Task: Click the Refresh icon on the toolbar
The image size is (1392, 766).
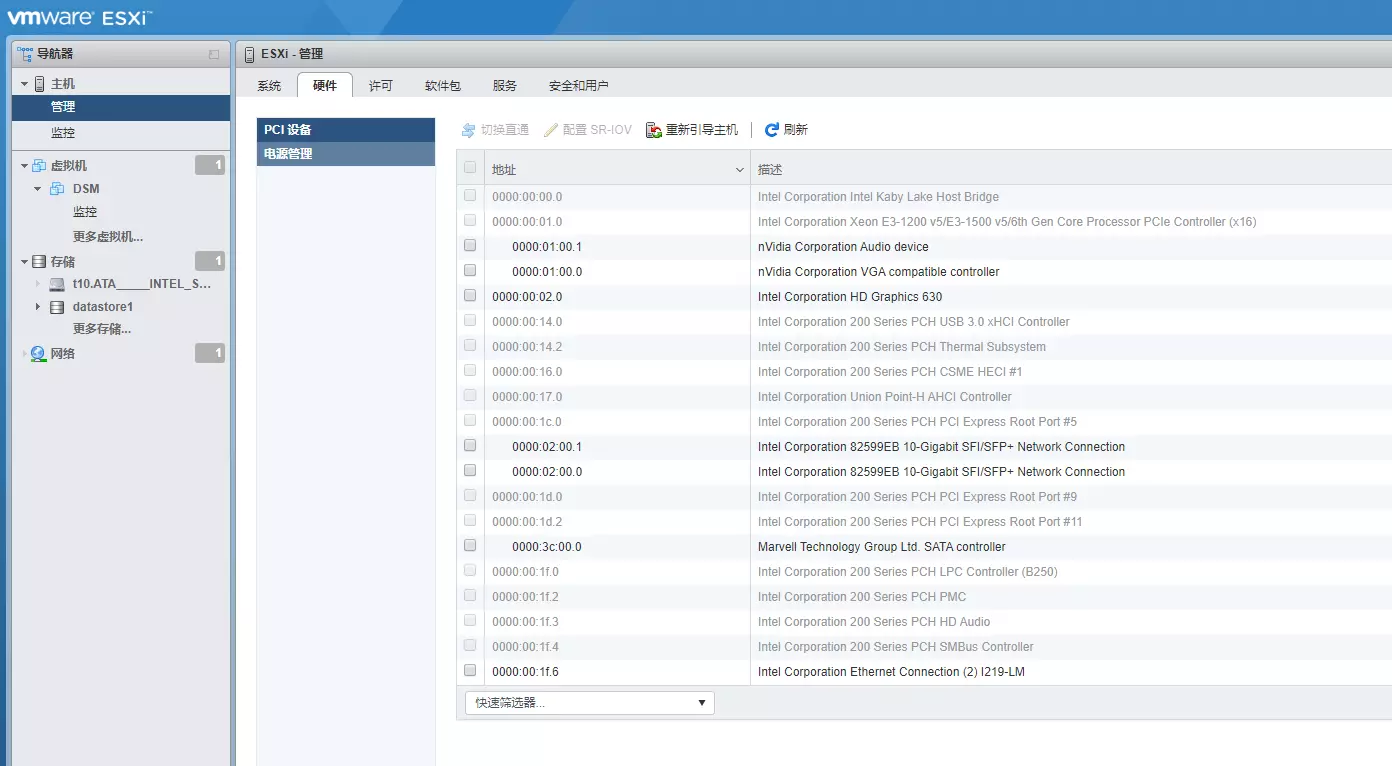Action: [x=770, y=129]
